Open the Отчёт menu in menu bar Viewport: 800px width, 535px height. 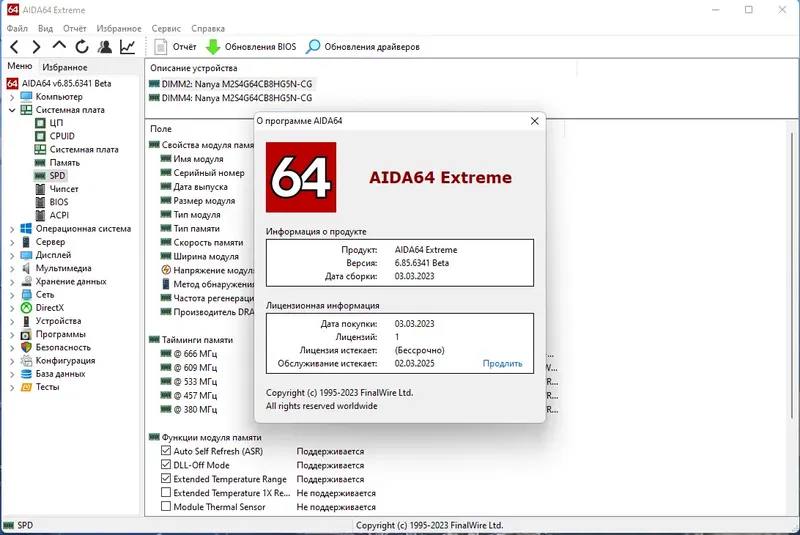[x=74, y=29]
